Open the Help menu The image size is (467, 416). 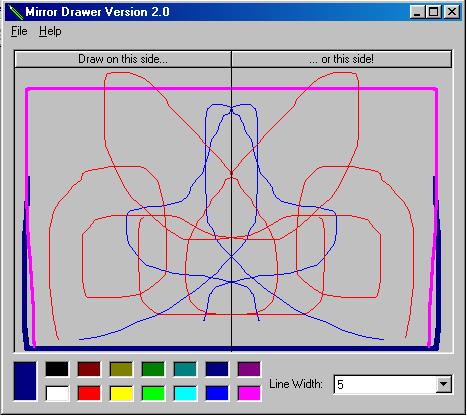pyautogui.click(x=50, y=31)
